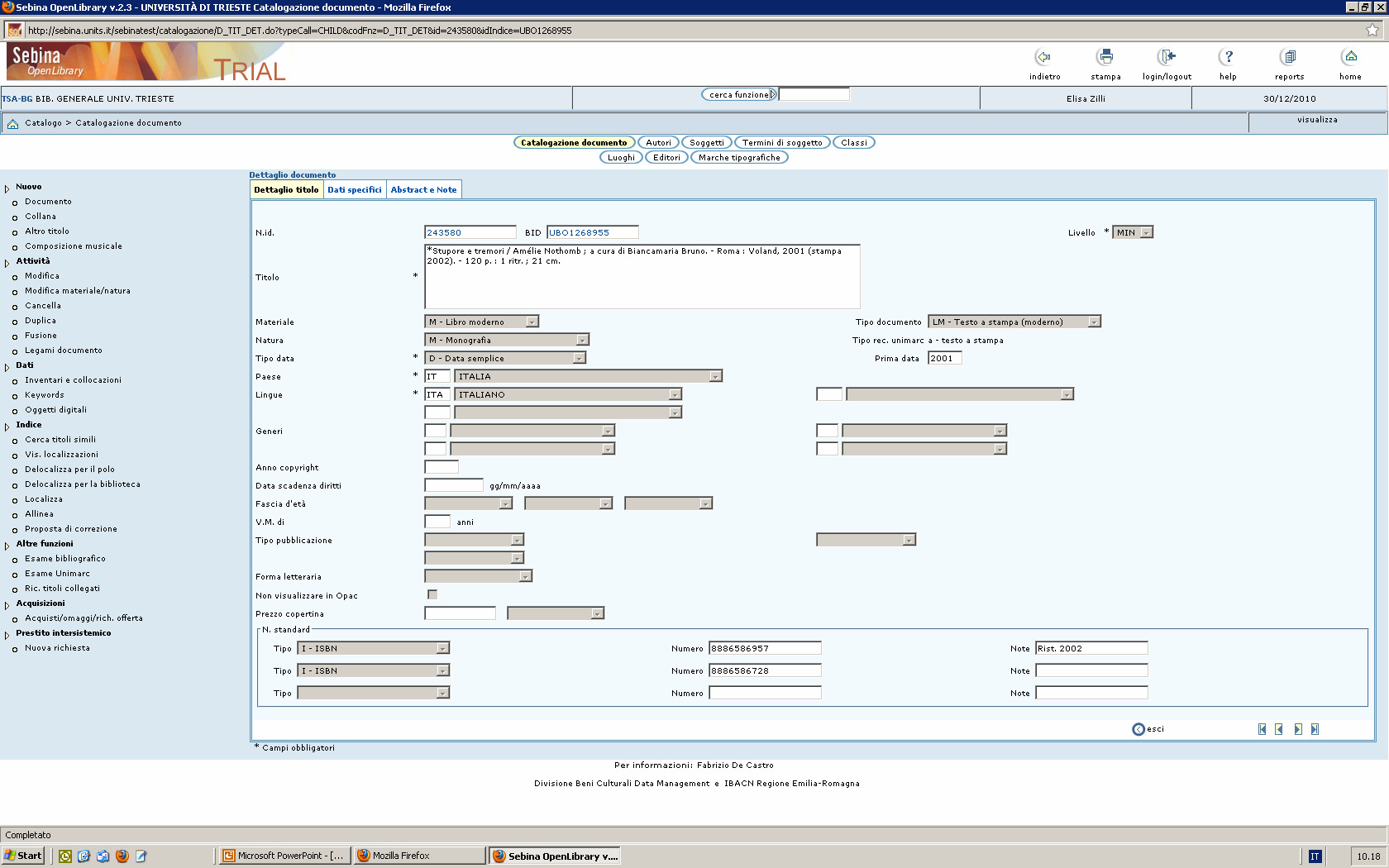Go to the home icon
This screenshot has height=868, width=1389.
click(1350, 57)
